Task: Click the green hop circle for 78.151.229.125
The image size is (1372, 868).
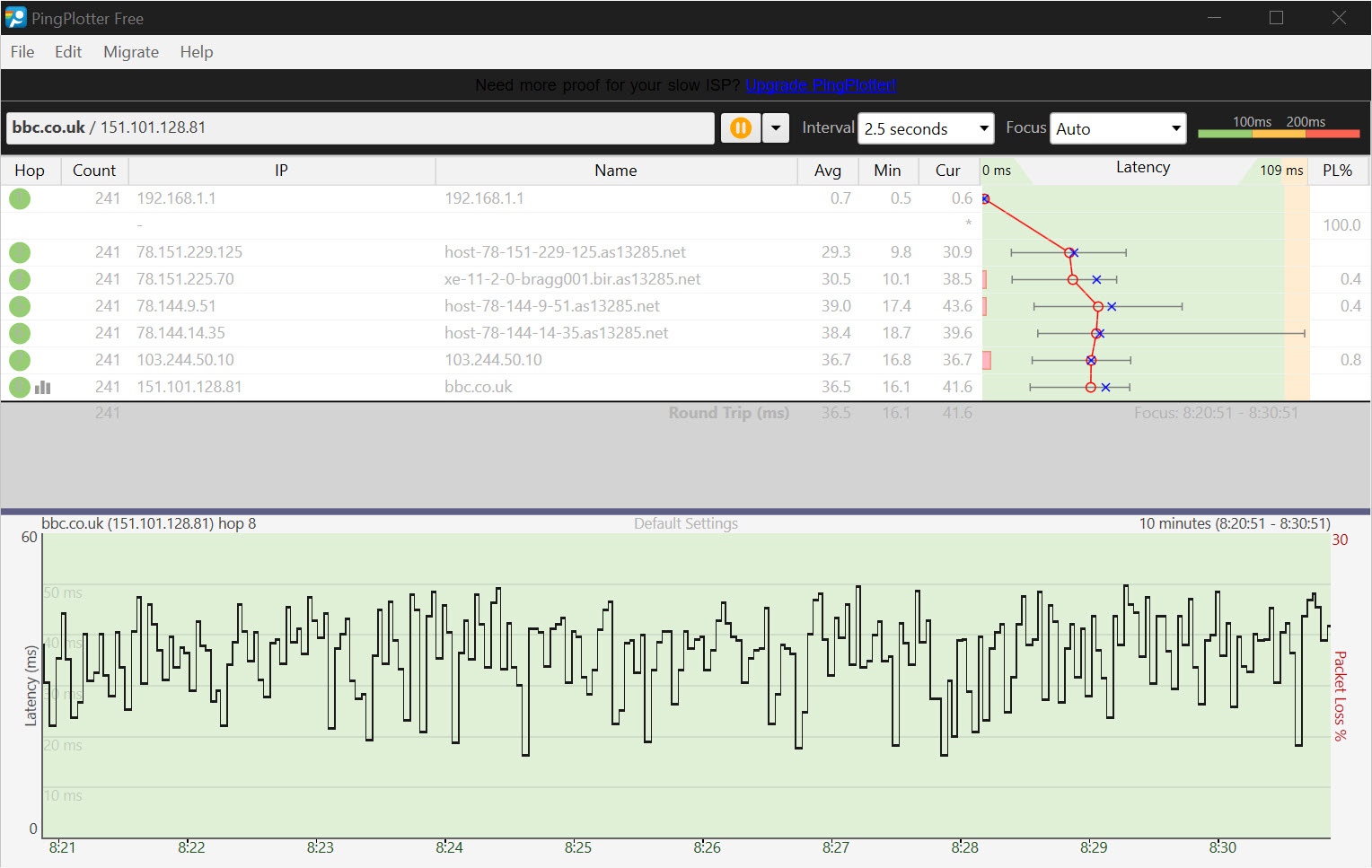Action: pos(20,252)
